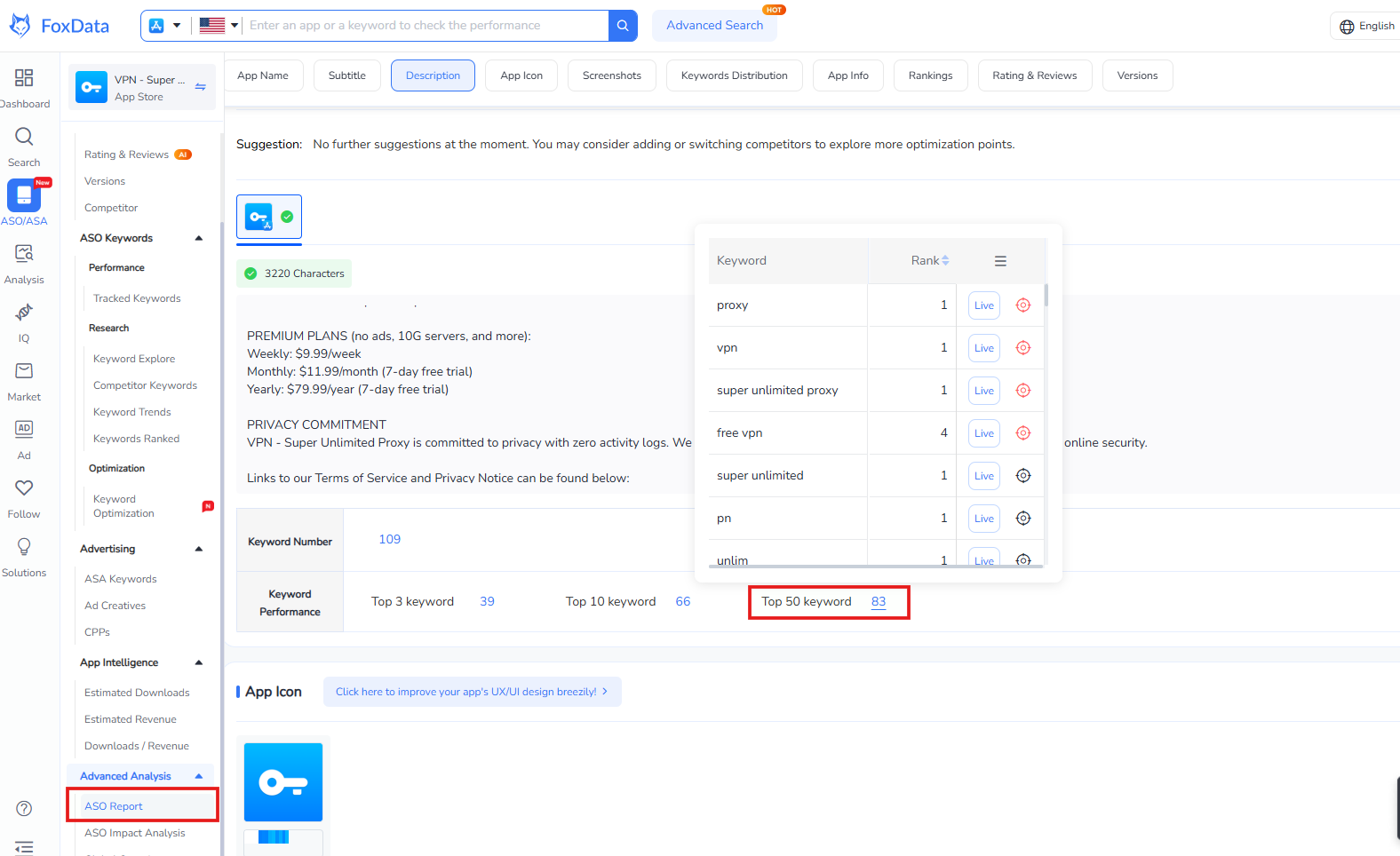
Task: Collapse the Advertising section
Action: pos(199,549)
